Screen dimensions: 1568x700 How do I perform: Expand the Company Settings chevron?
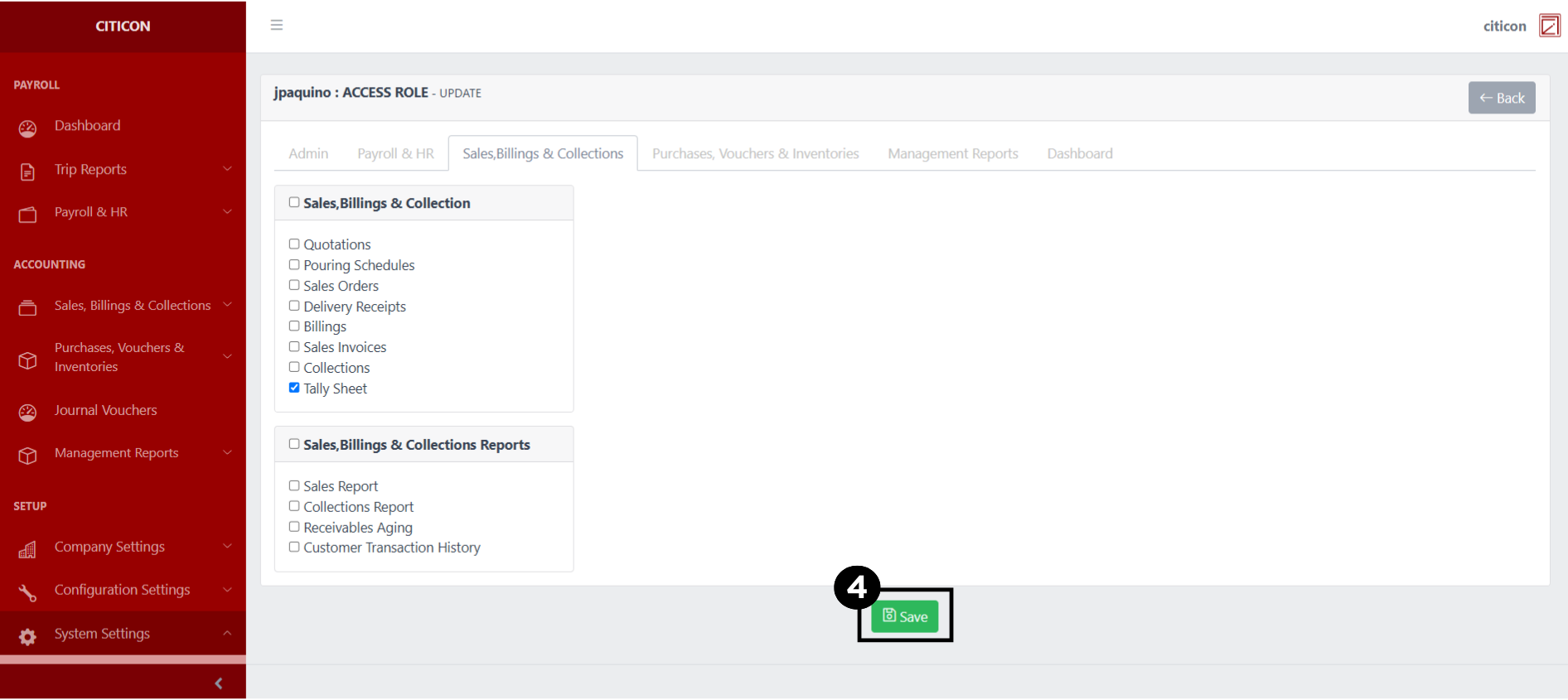(227, 546)
